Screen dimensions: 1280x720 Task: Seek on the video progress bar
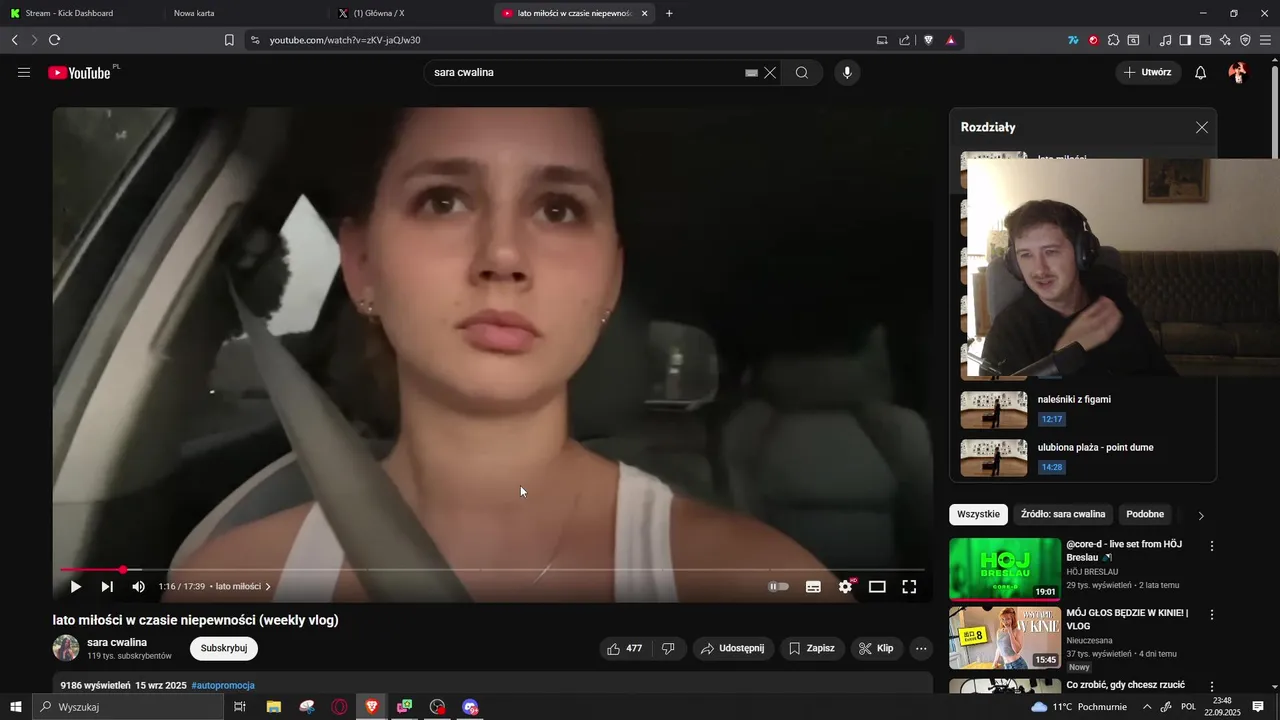point(492,570)
